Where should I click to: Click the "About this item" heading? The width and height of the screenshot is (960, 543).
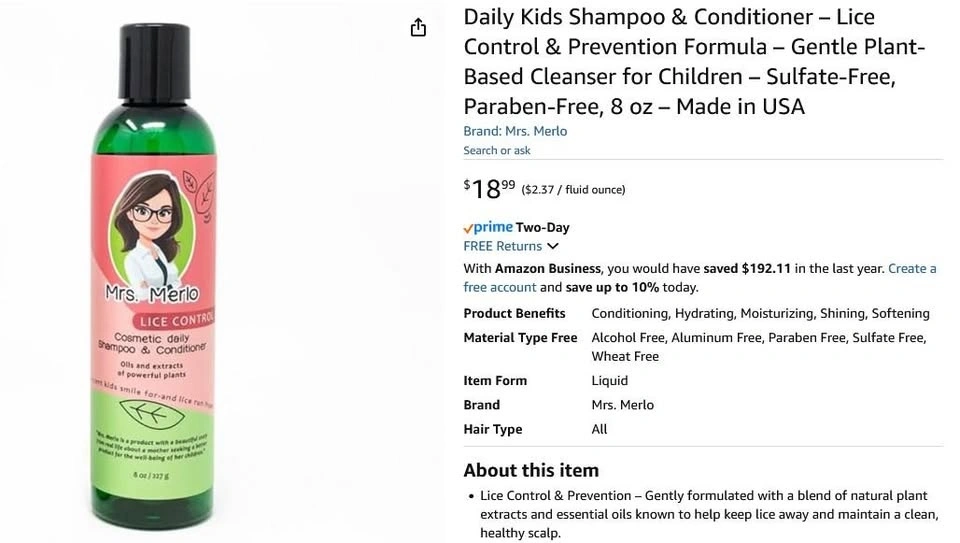pos(531,470)
